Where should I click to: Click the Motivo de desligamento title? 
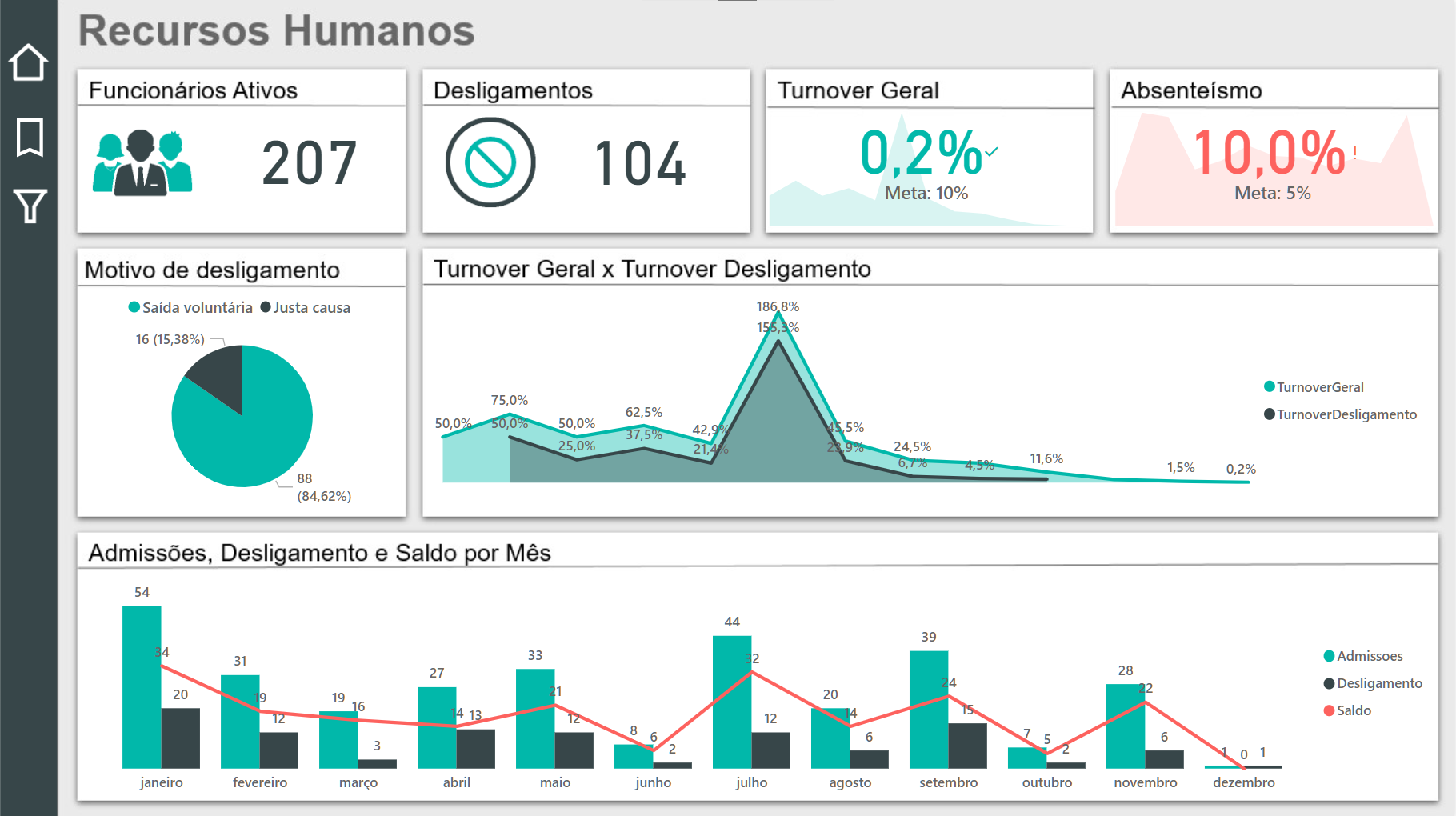[x=212, y=270]
